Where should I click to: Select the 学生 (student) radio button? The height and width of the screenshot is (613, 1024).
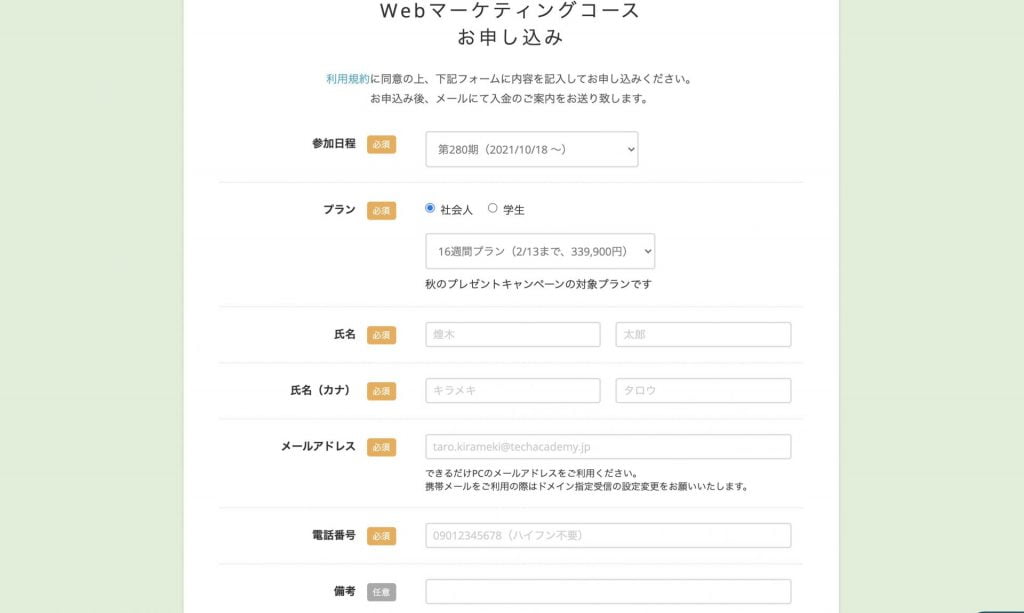[x=491, y=209]
